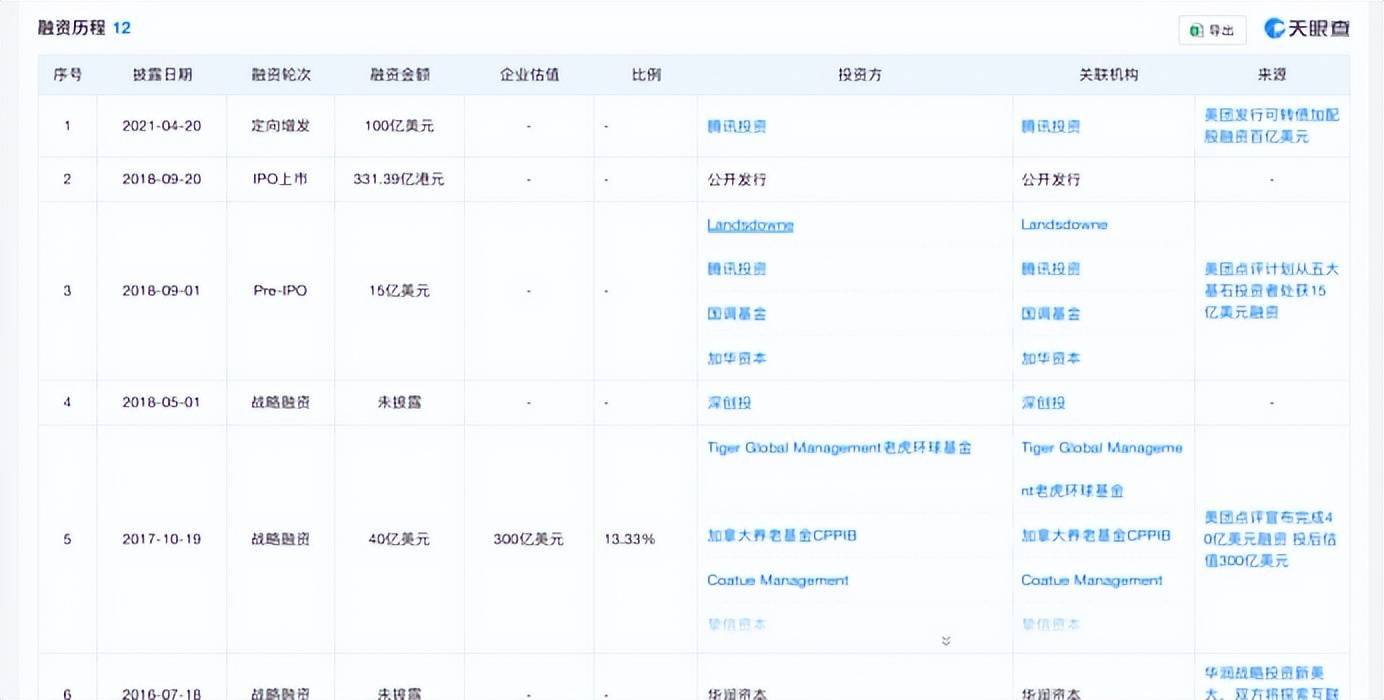
Task: Click the 天眼查 logo
Action: point(1307,29)
